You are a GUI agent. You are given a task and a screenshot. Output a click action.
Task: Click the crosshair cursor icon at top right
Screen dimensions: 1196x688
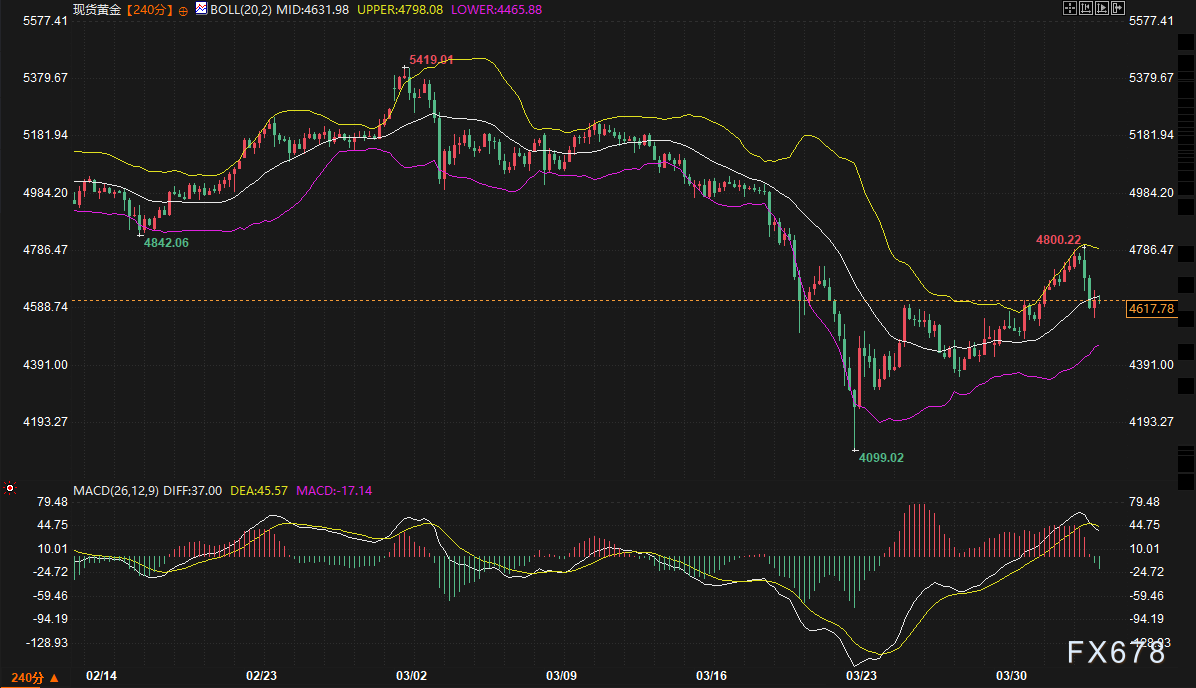point(1069,9)
